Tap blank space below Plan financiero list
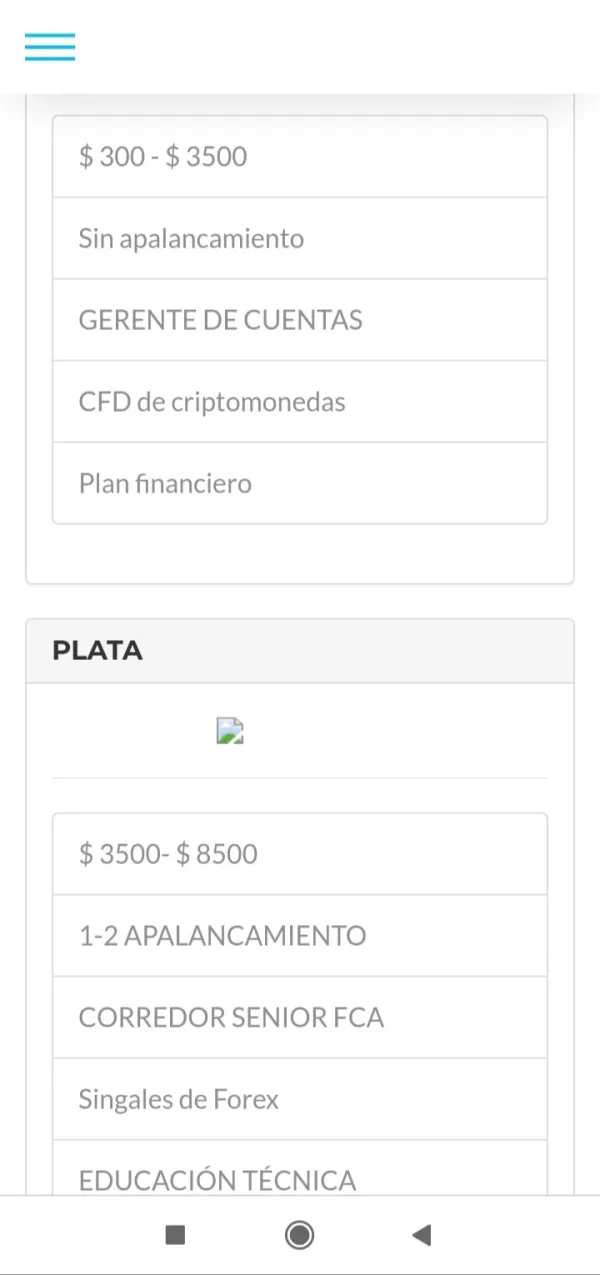The image size is (600, 1275). pyautogui.click(x=299, y=553)
